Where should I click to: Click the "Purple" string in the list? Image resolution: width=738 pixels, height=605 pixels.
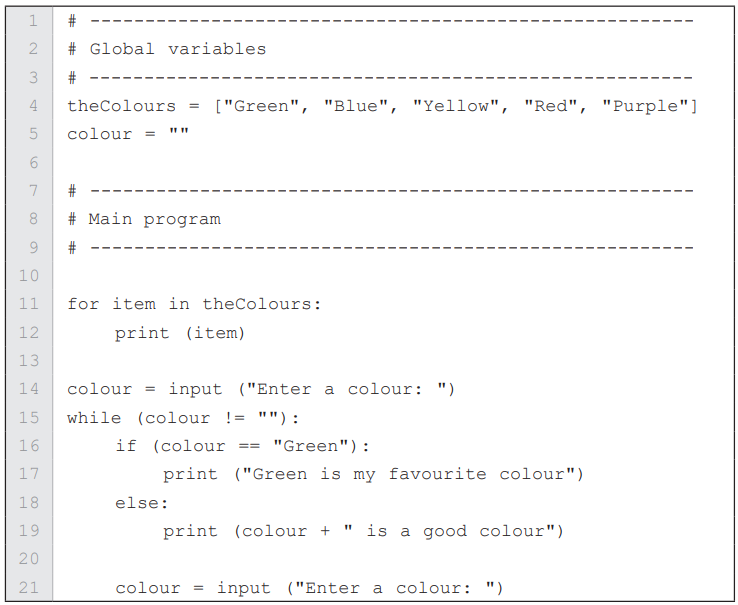644,105
